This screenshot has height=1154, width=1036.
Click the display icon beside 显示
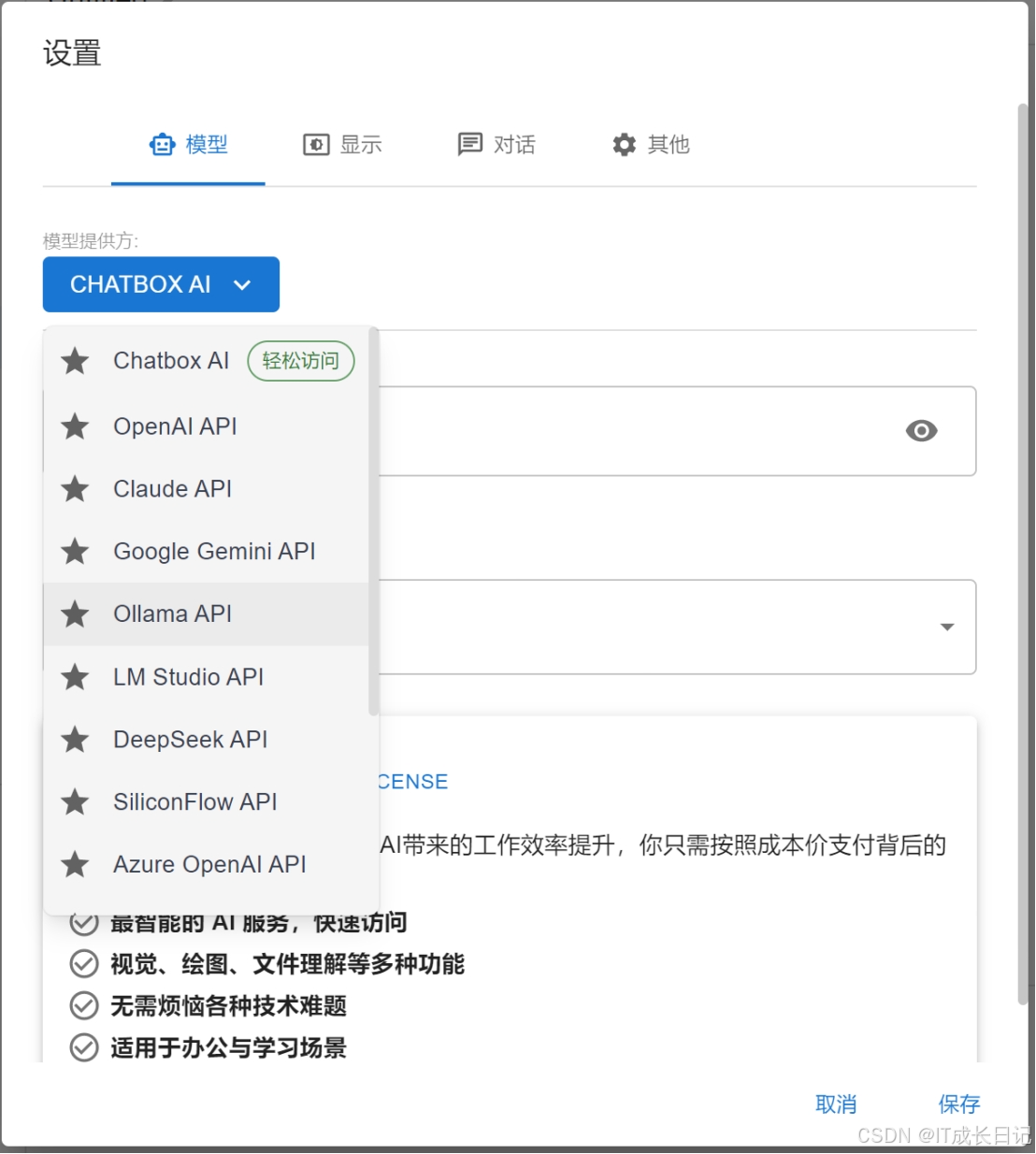pyautogui.click(x=316, y=145)
